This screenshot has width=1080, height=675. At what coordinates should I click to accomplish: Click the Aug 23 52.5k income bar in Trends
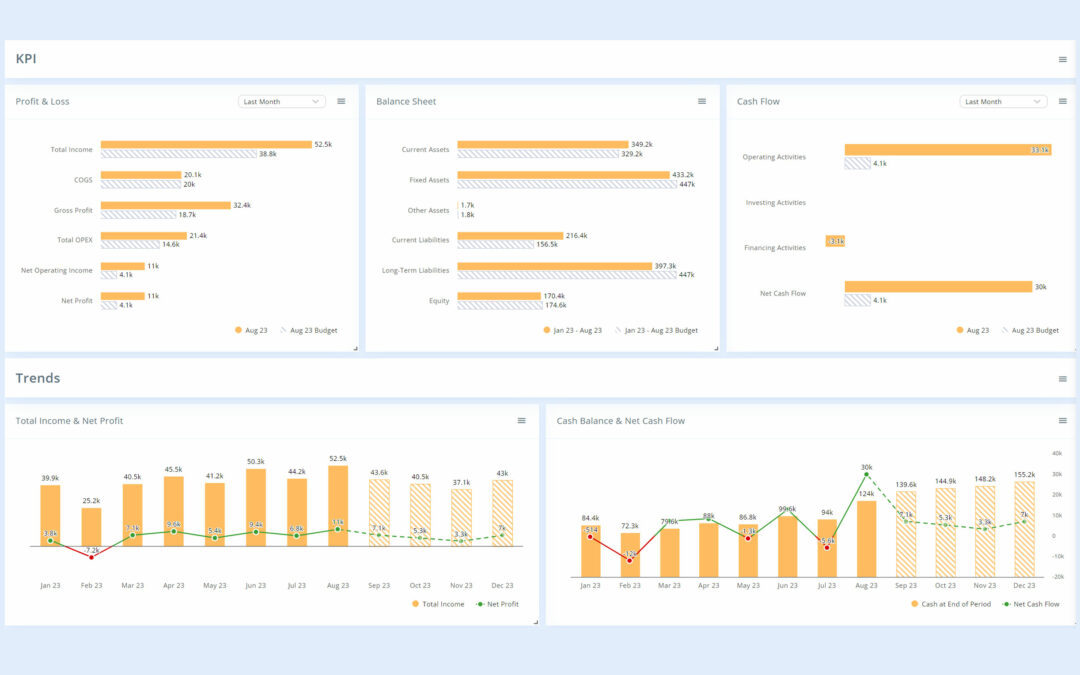[x=338, y=506]
